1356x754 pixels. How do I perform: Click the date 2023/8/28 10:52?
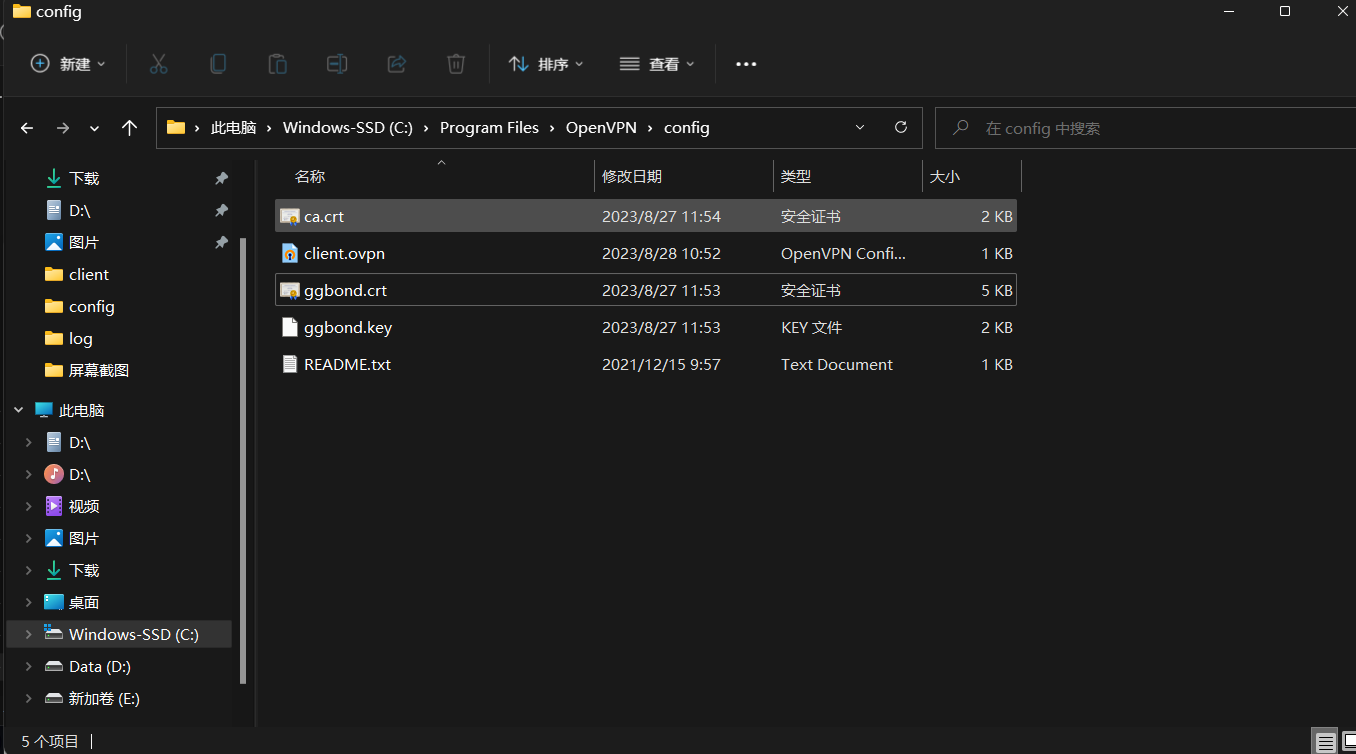pyautogui.click(x=661, y=254)
